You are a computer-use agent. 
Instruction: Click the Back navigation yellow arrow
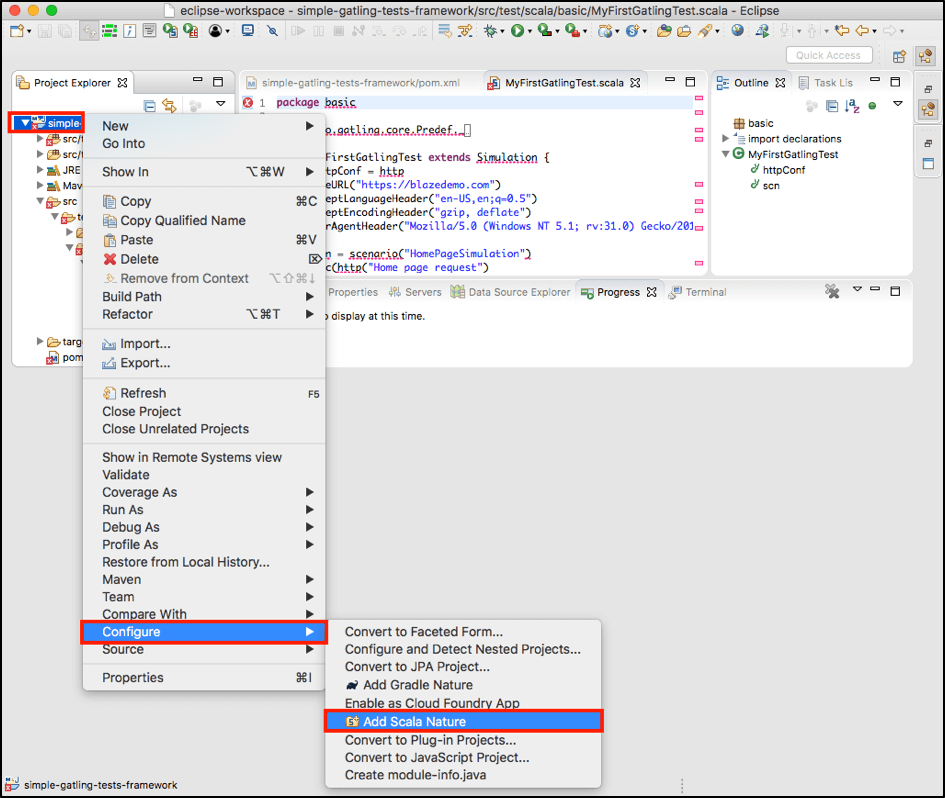coord(862,31)
